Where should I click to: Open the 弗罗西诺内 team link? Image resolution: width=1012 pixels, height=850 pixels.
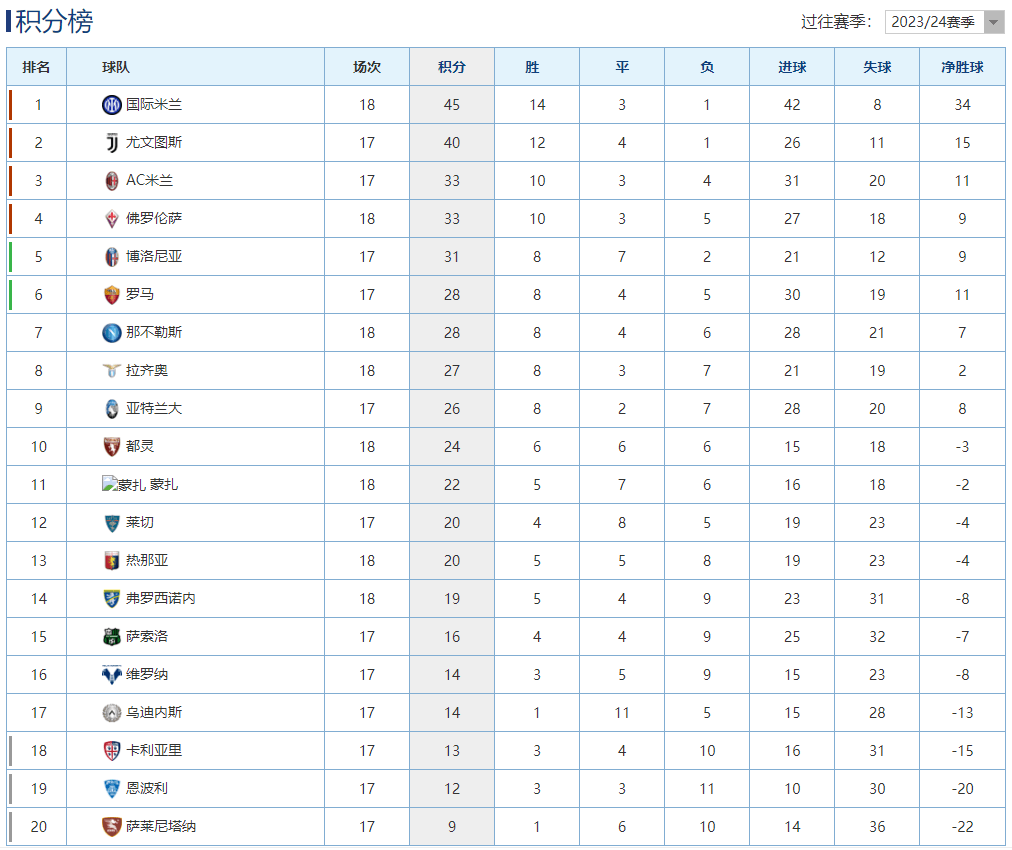161,598
